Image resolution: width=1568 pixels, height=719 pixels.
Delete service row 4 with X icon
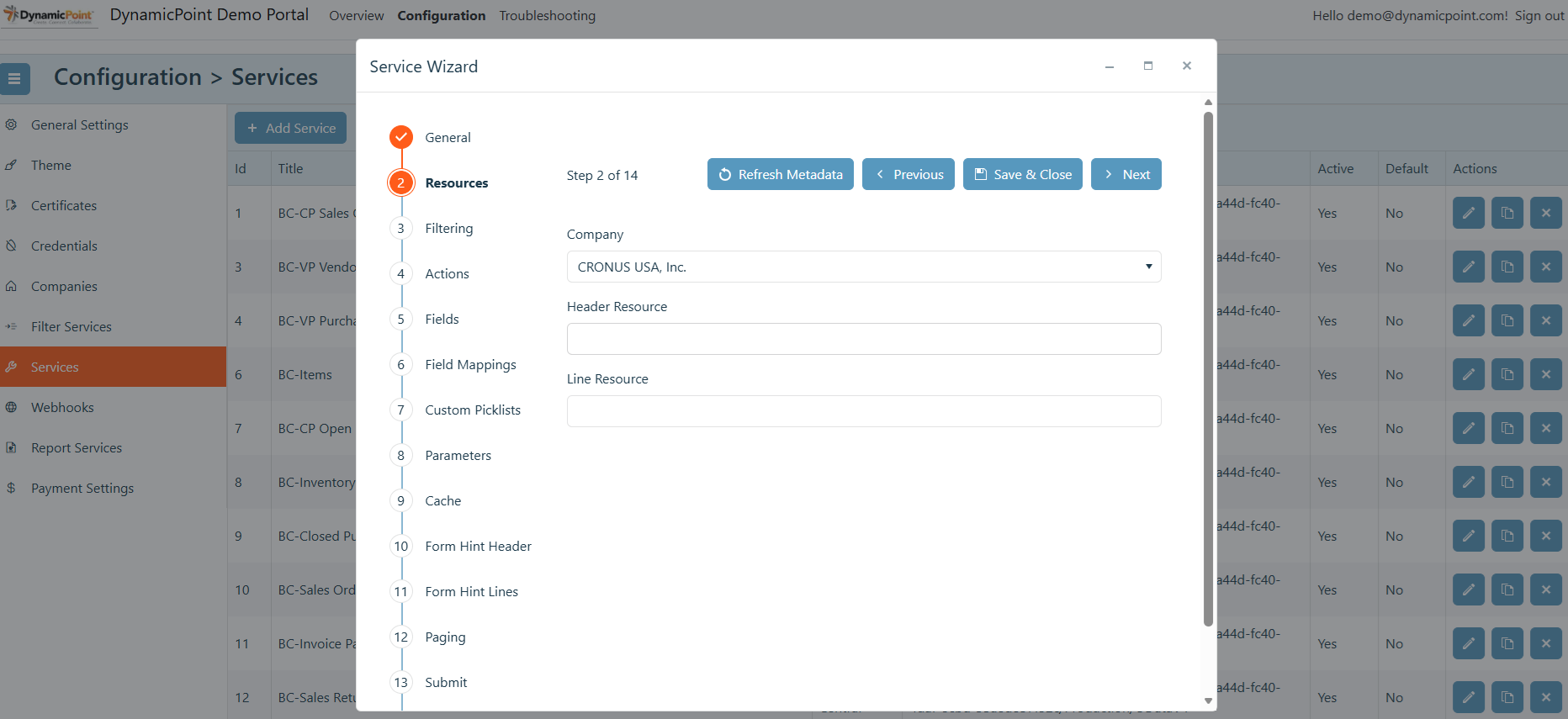point(1546,320)
